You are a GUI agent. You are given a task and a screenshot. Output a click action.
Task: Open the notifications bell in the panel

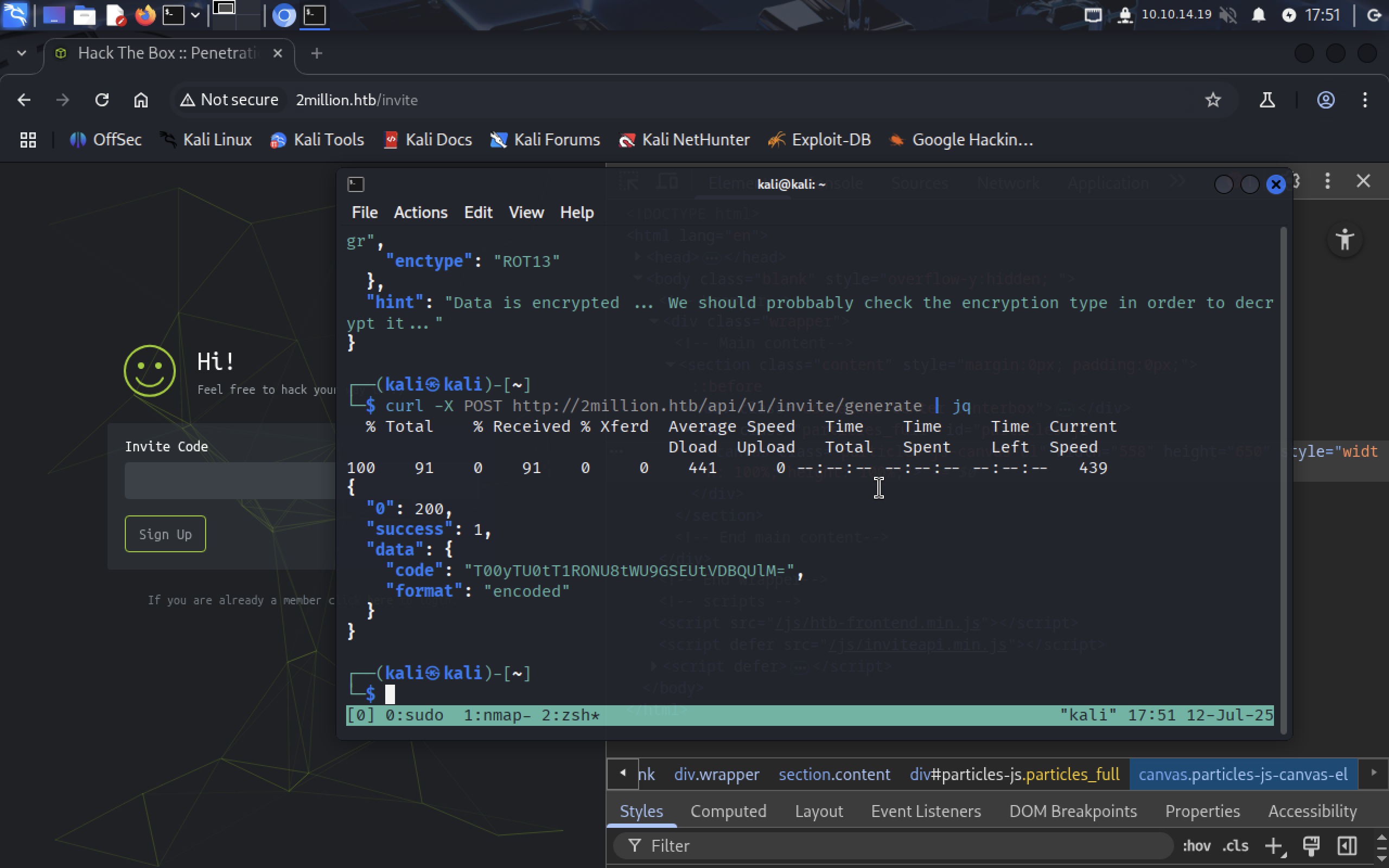point(1258,15)
